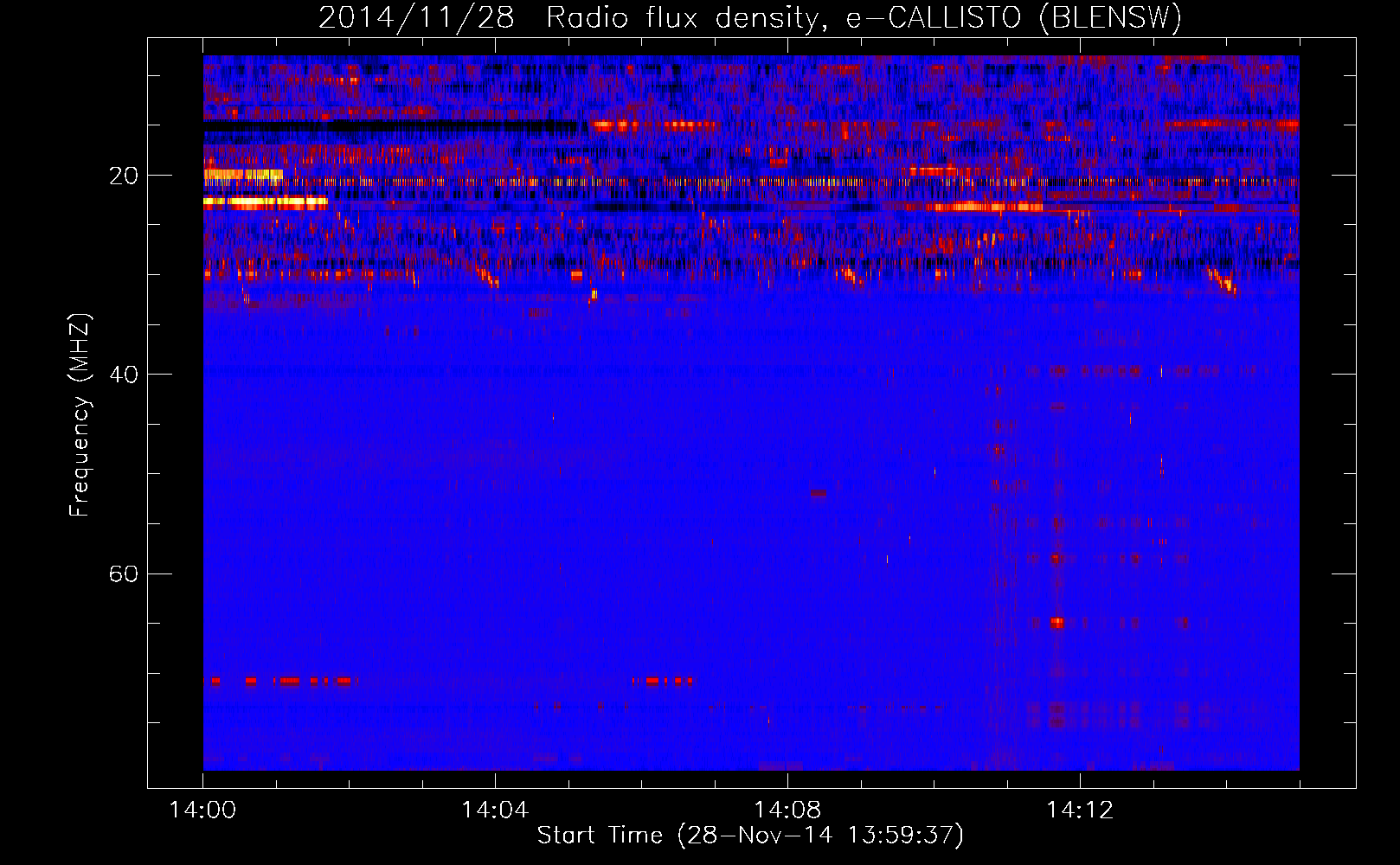Click the 14:08 time tick label

pos(787,811)
